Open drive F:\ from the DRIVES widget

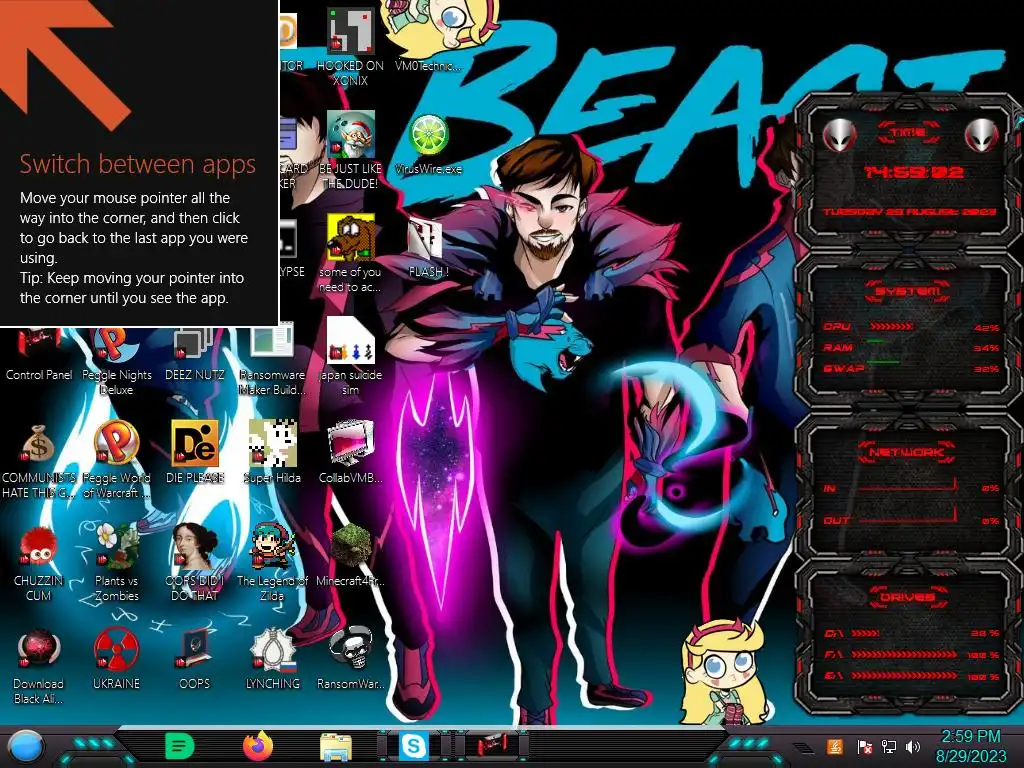[x=910, y=654]
